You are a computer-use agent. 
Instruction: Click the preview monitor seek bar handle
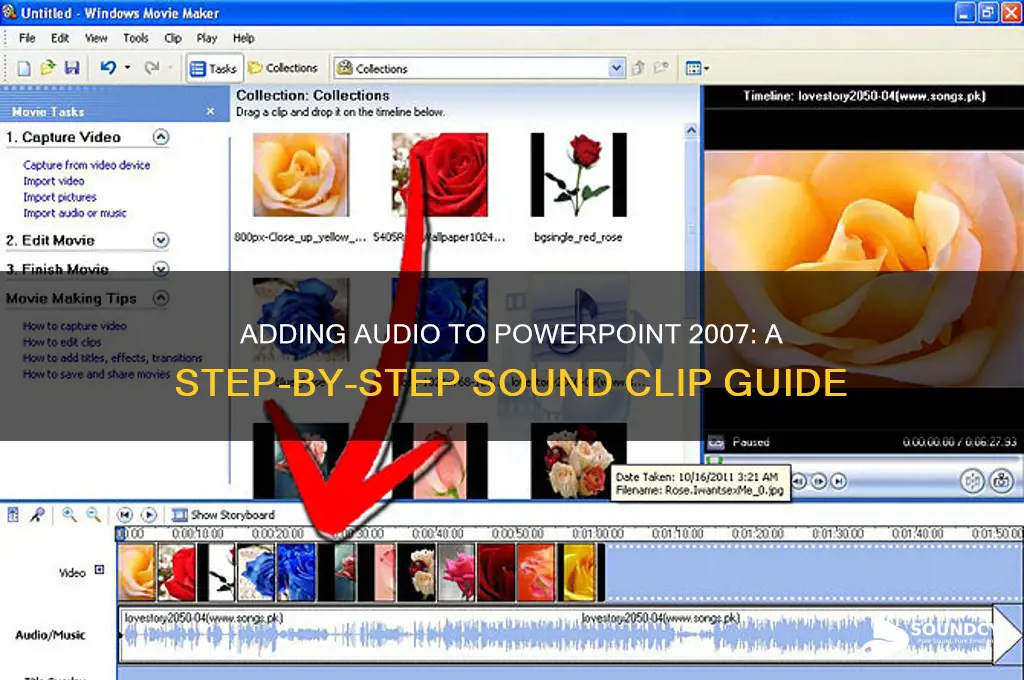(714, 460)
